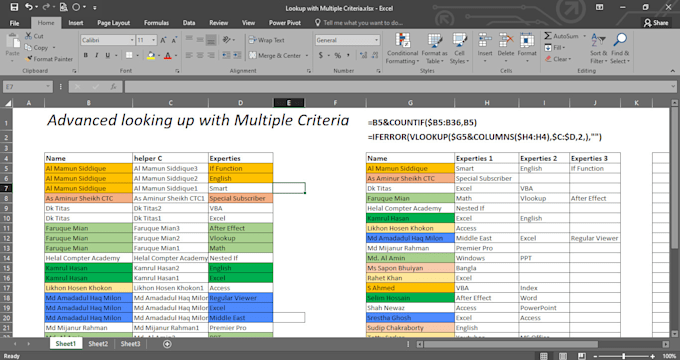Click AutoSum
The height and width of the screenshot is (360, 680).
pos(562,36)
